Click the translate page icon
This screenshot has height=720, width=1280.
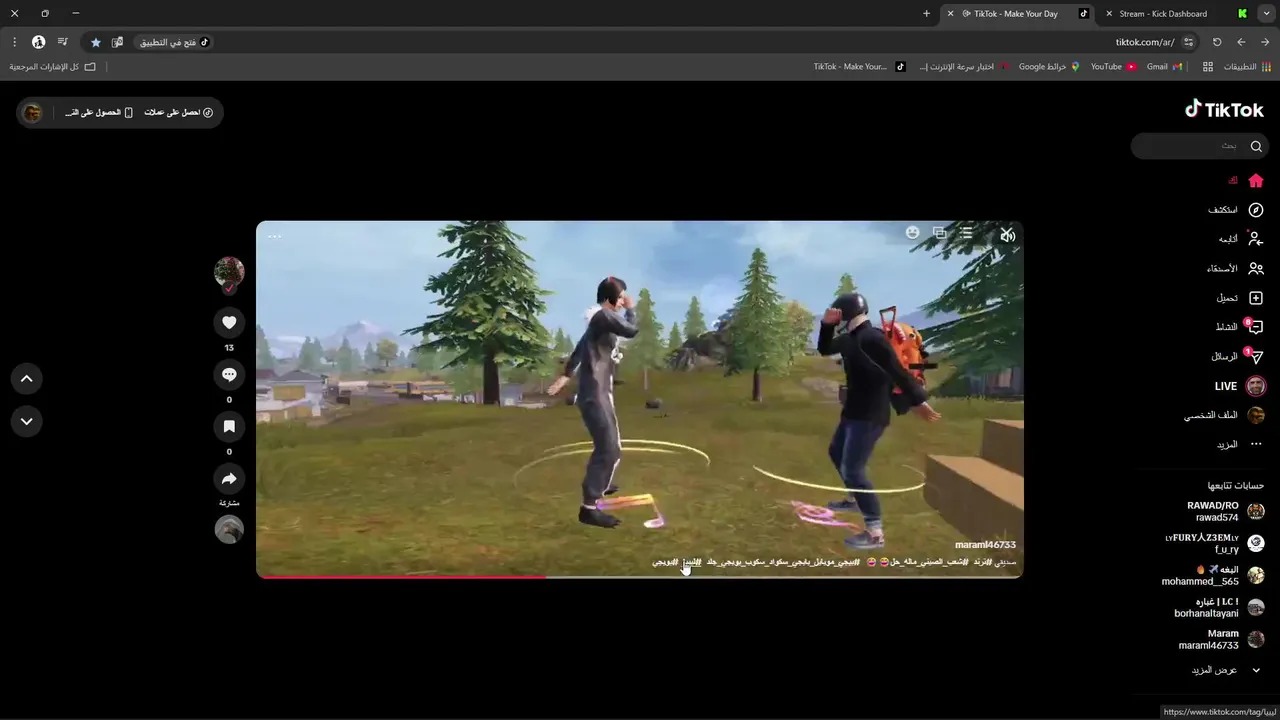[118, 42]
